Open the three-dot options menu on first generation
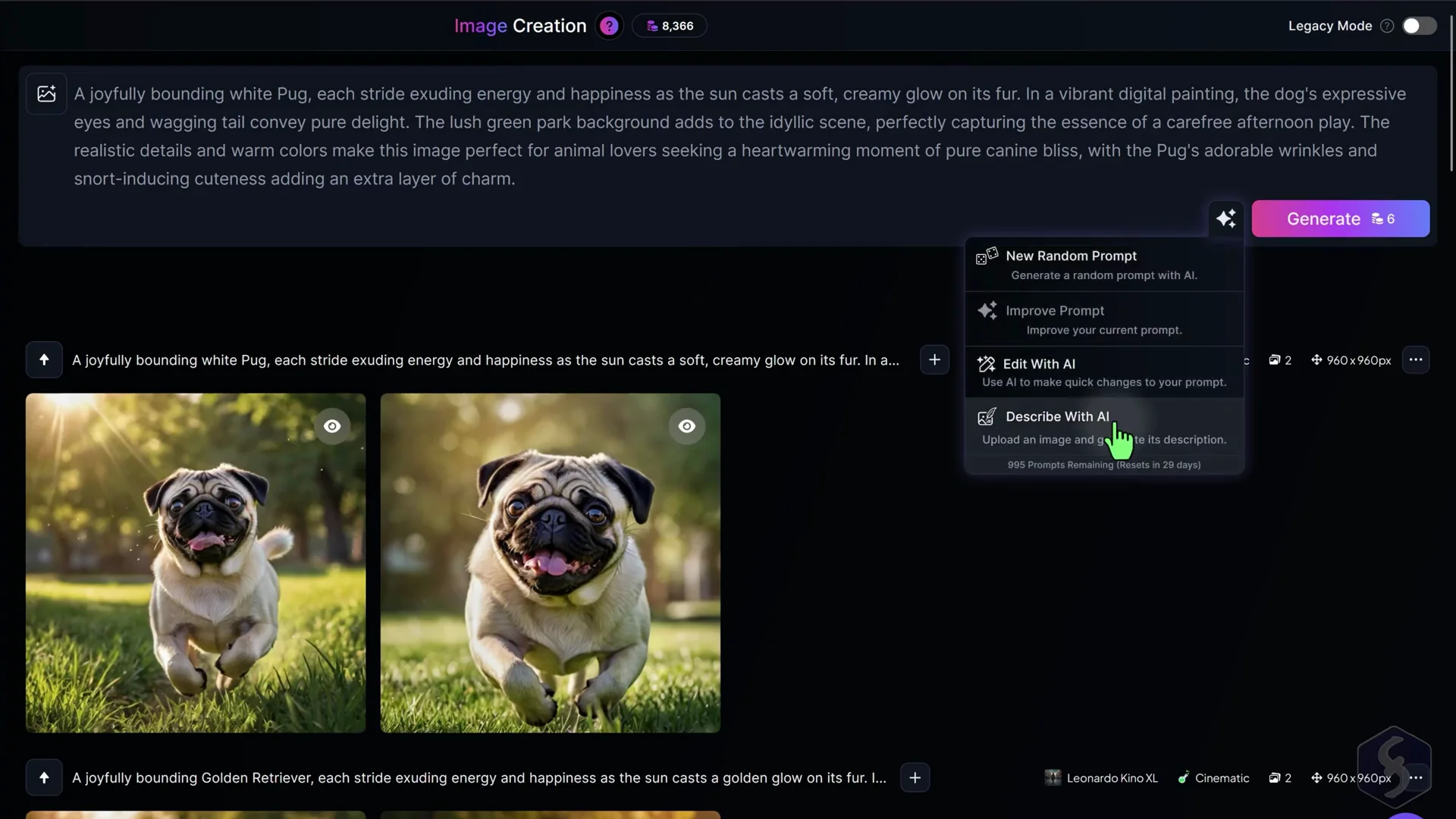 point(1417,359)
